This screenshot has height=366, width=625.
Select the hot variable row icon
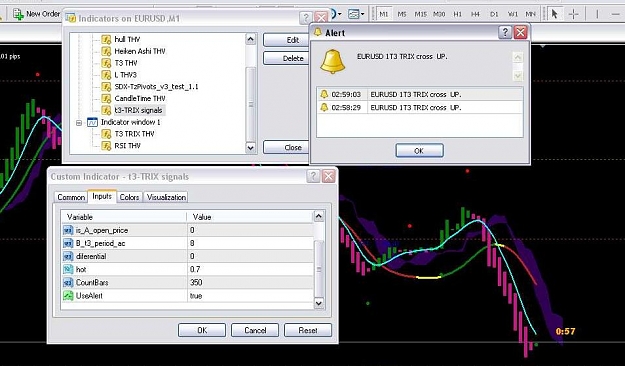[69, 270]
